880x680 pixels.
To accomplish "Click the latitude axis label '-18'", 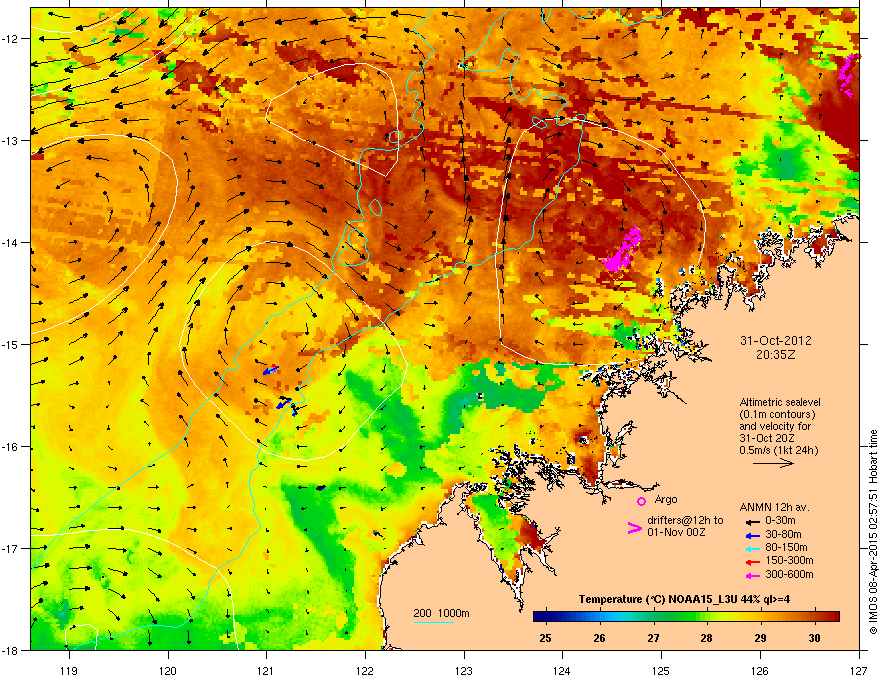I will [x=8, y=650].
